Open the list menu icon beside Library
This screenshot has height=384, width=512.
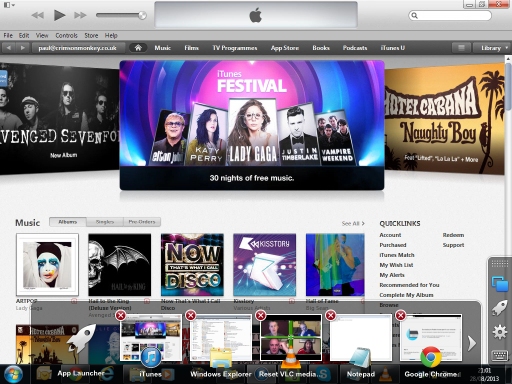tap(461, 48)
